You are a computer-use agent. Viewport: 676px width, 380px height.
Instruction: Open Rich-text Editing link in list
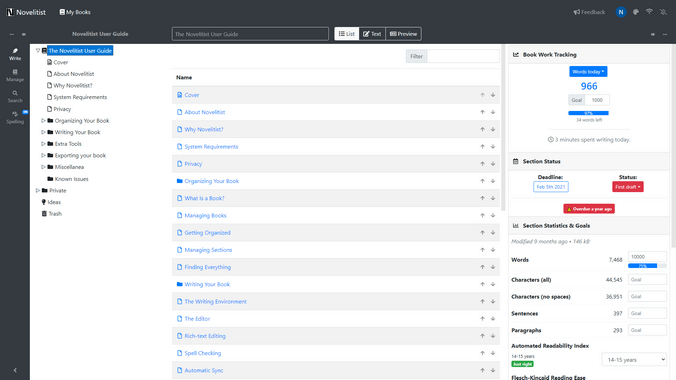[x=205, y=336]
